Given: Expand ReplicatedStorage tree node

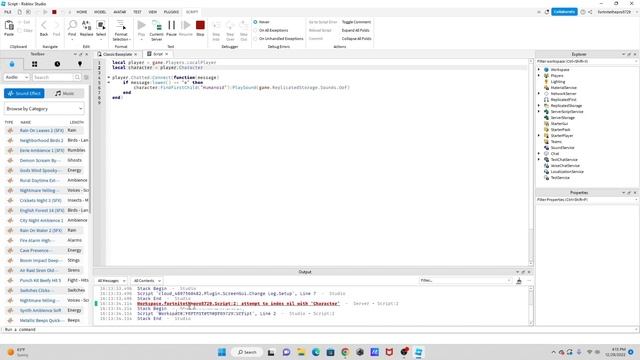Looking at the screenshot, I should pos(539,106).
